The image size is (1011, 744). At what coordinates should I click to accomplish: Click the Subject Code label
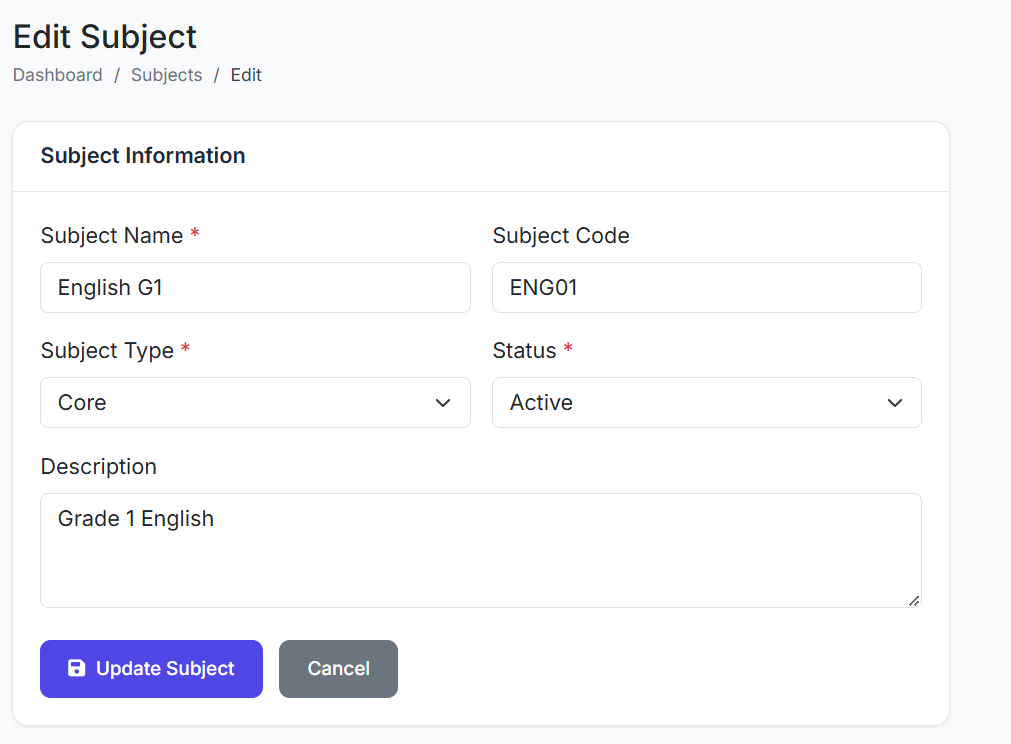[561, 235]
